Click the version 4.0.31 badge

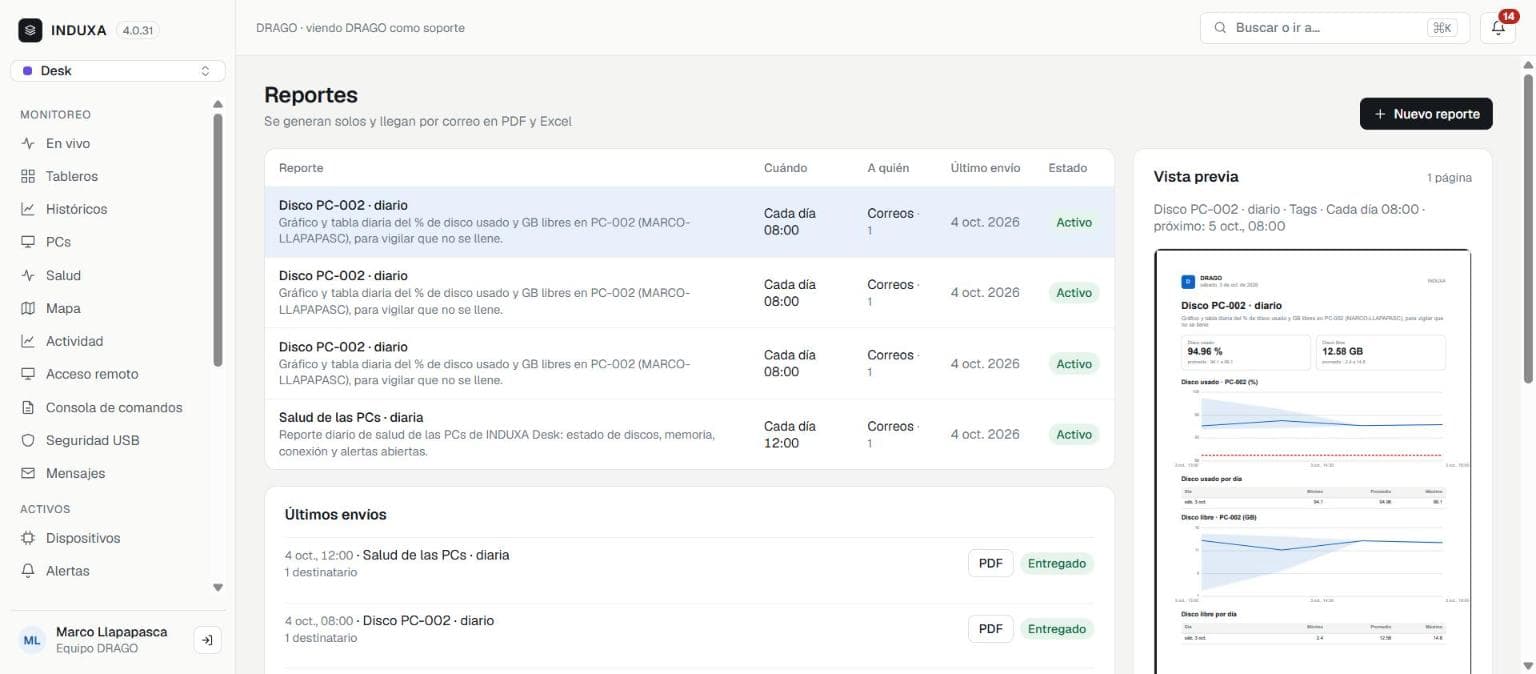coord(137,30)
